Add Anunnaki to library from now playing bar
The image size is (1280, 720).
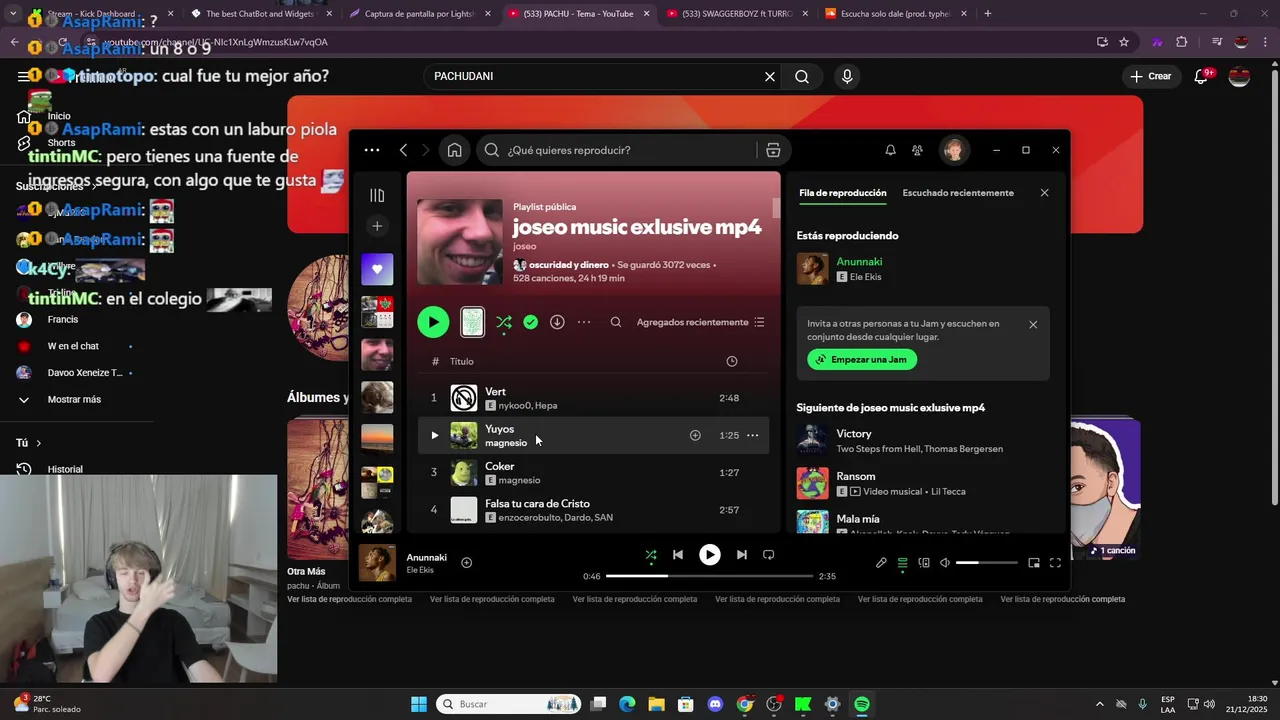pyautogui.click(x=466, y=563)
